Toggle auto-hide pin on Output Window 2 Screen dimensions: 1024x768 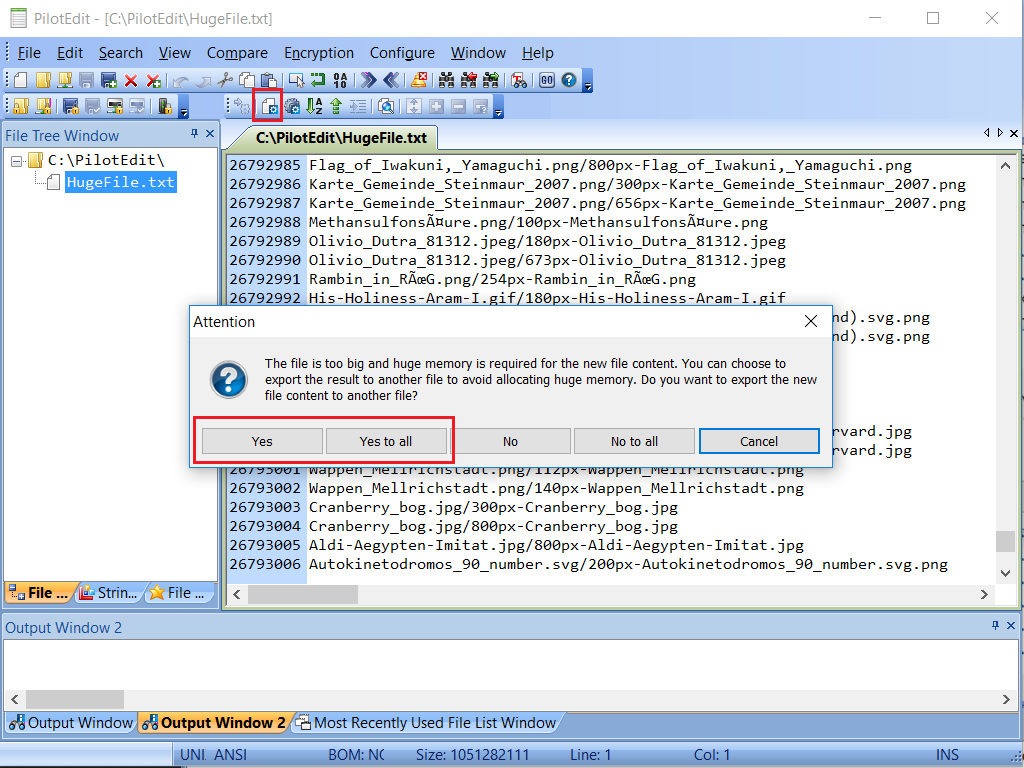click(994, 627)
